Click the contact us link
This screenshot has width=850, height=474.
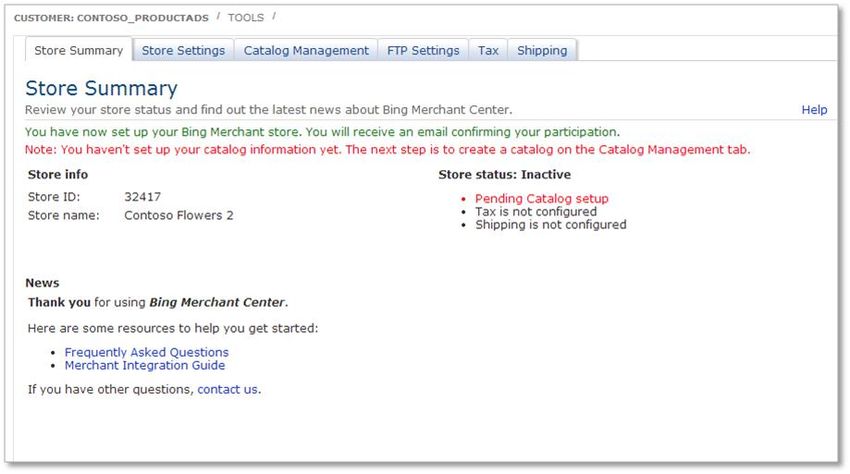(x=227, y=389)
